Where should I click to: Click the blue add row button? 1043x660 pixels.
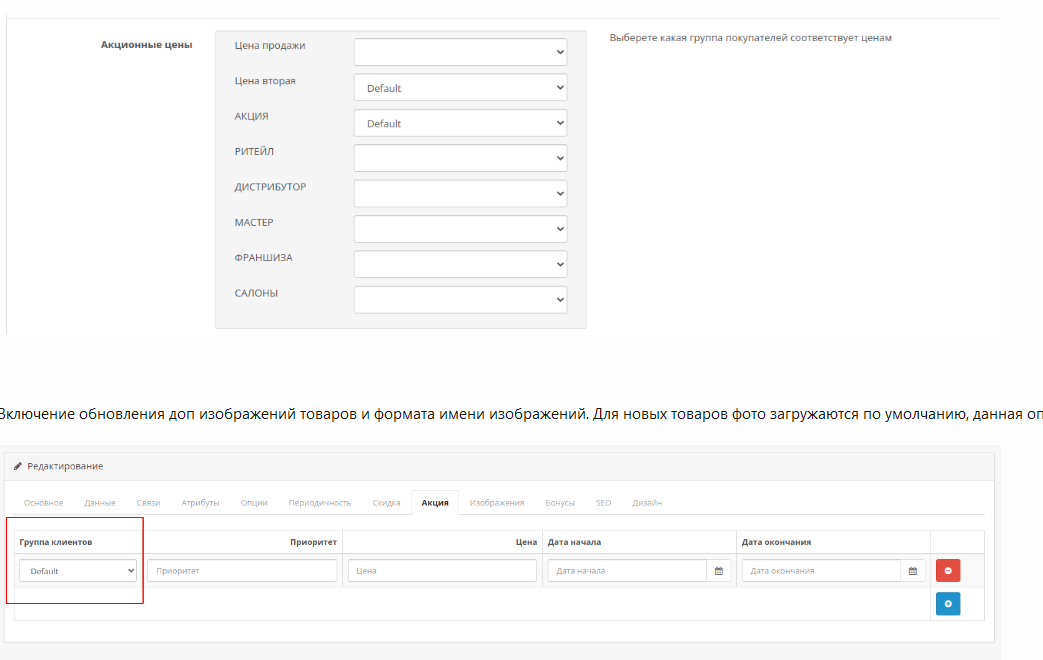[947, 604]
